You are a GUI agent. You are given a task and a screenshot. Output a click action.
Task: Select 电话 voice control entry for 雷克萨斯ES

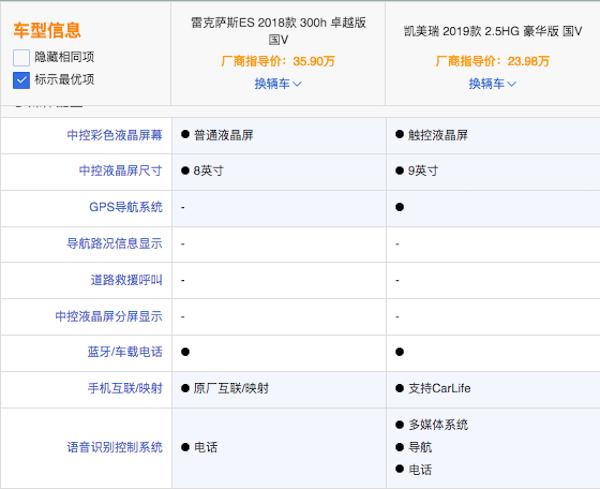coord(199,447)
